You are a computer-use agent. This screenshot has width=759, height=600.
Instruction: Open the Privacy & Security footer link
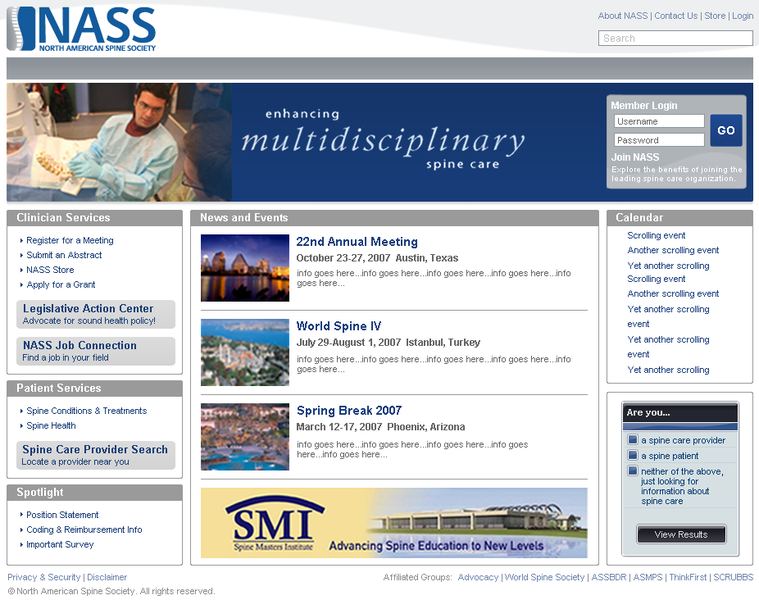click(44, 577)
